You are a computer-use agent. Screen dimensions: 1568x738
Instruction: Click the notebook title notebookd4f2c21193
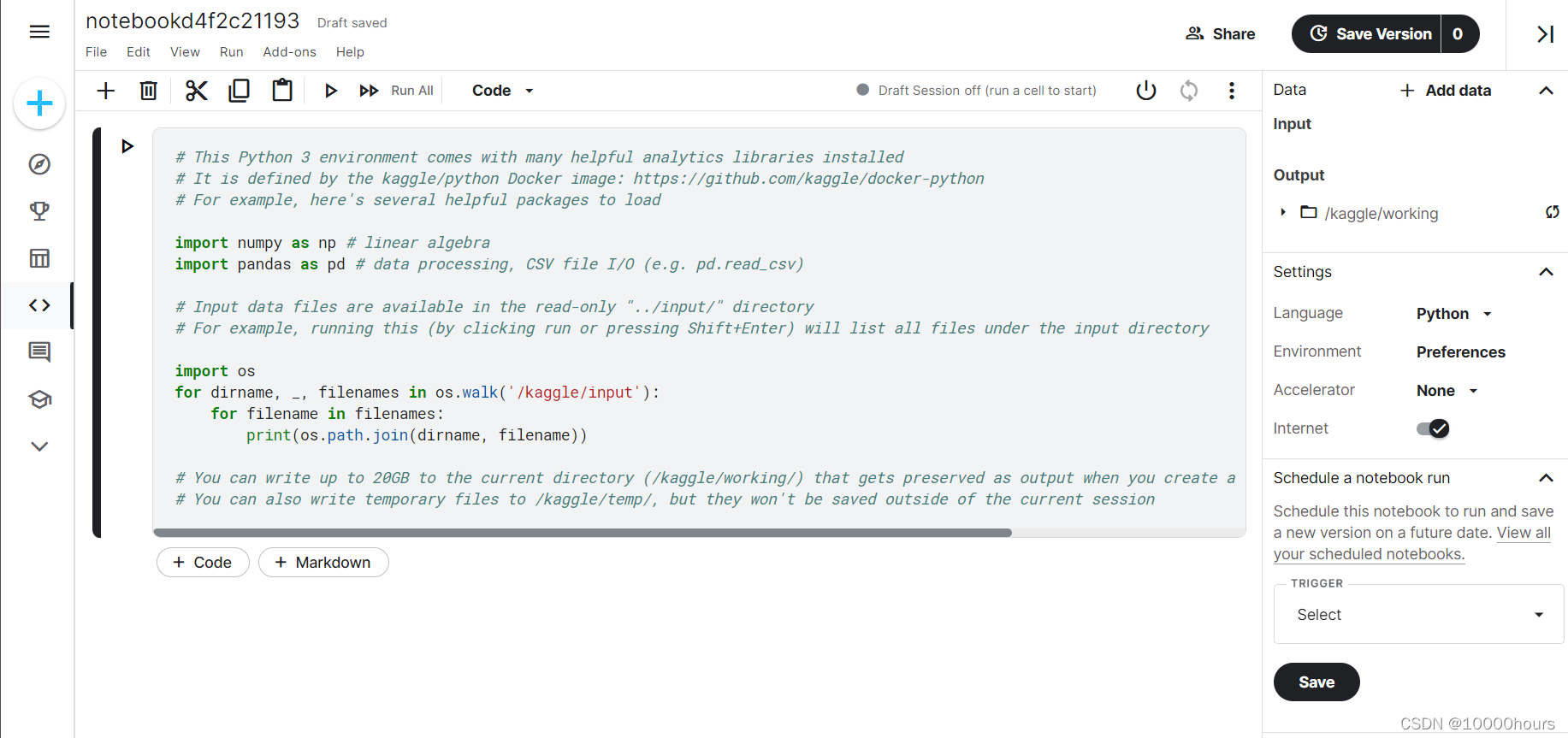tap(192, 21)
